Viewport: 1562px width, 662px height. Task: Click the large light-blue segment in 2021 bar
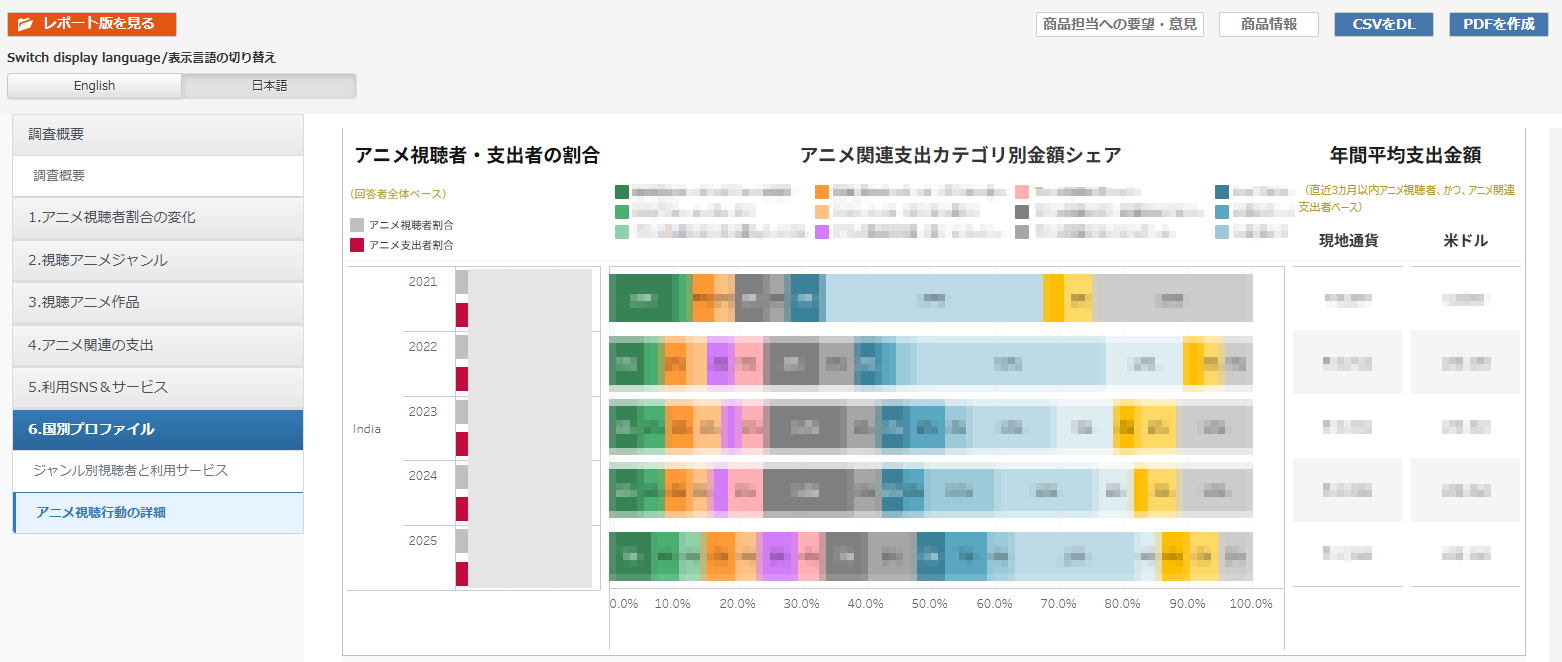point(934,298)
